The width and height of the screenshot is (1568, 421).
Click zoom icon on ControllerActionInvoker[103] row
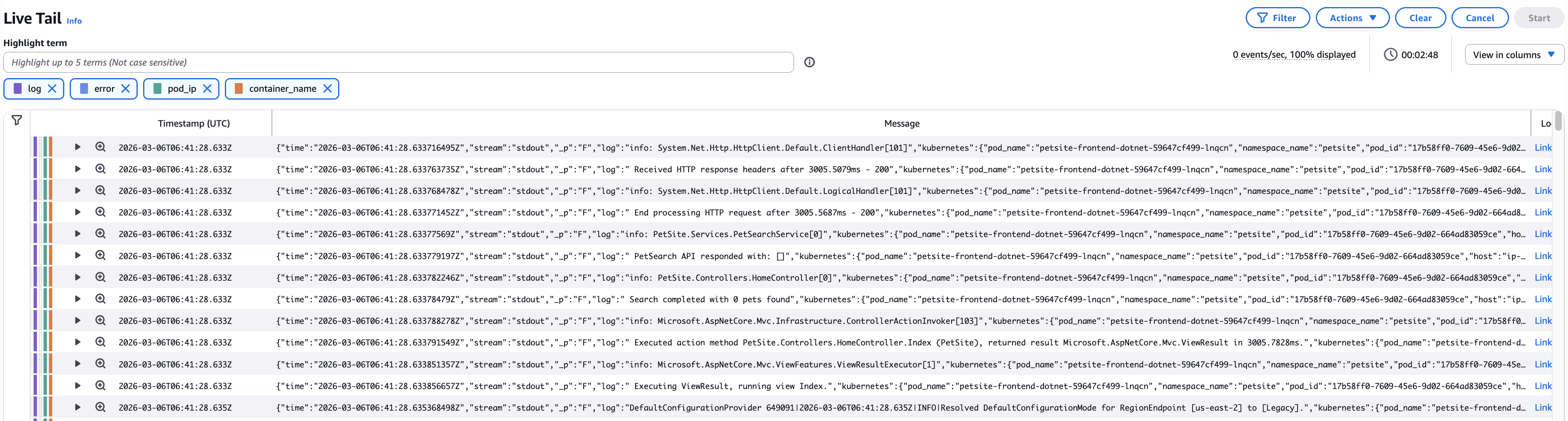100,321
